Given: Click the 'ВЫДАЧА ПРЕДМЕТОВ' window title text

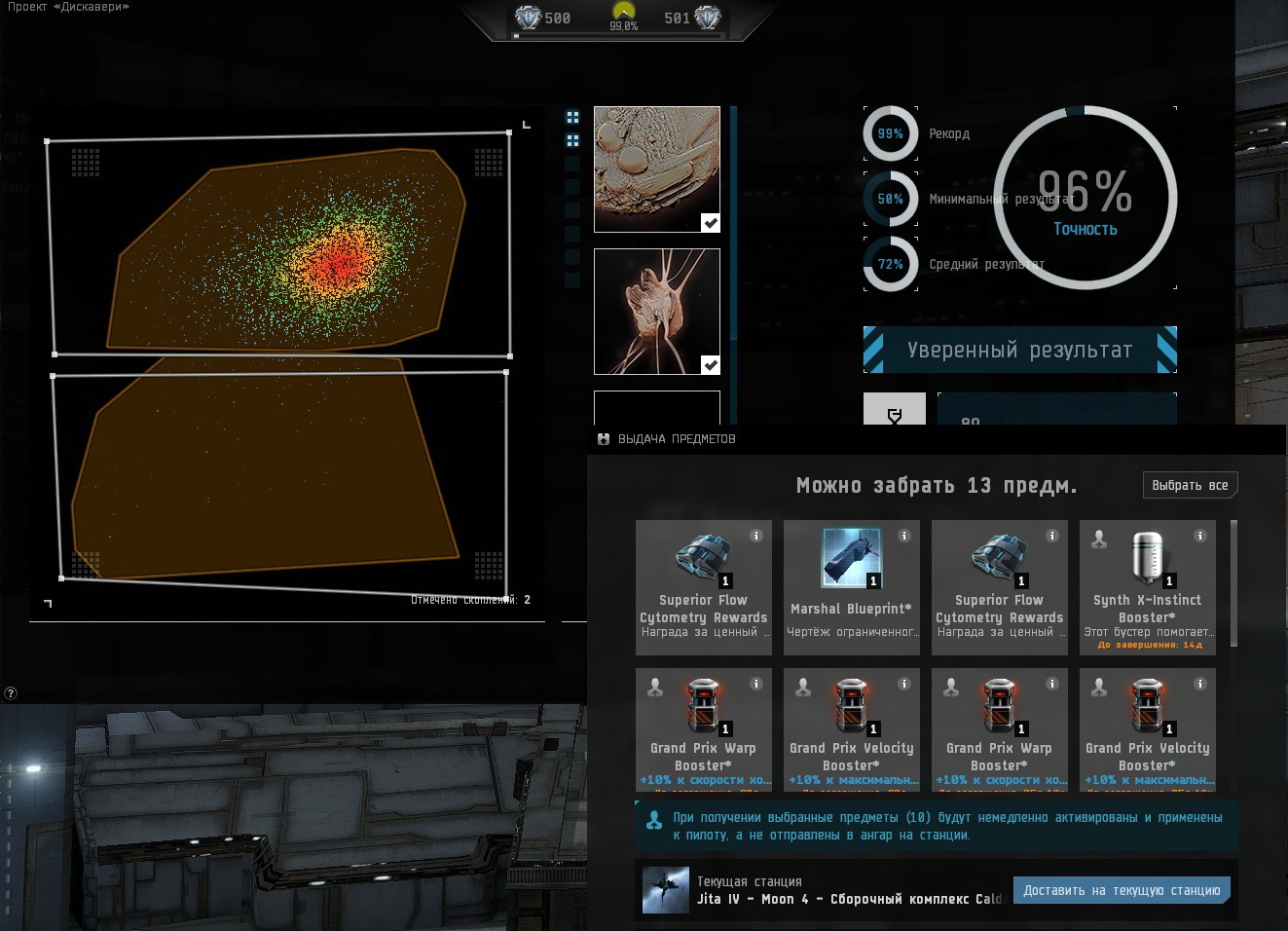Looking at the screenshot, I should coord(677,439).
